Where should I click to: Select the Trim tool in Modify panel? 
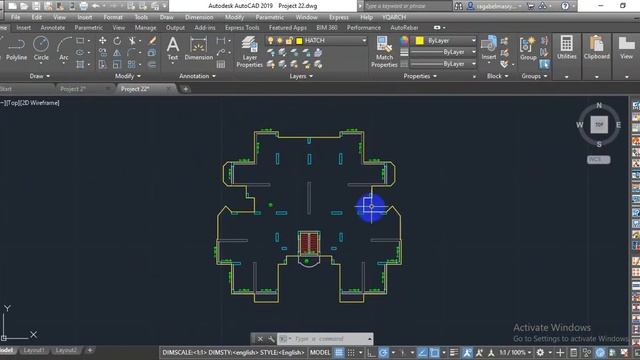click(132, 40)
